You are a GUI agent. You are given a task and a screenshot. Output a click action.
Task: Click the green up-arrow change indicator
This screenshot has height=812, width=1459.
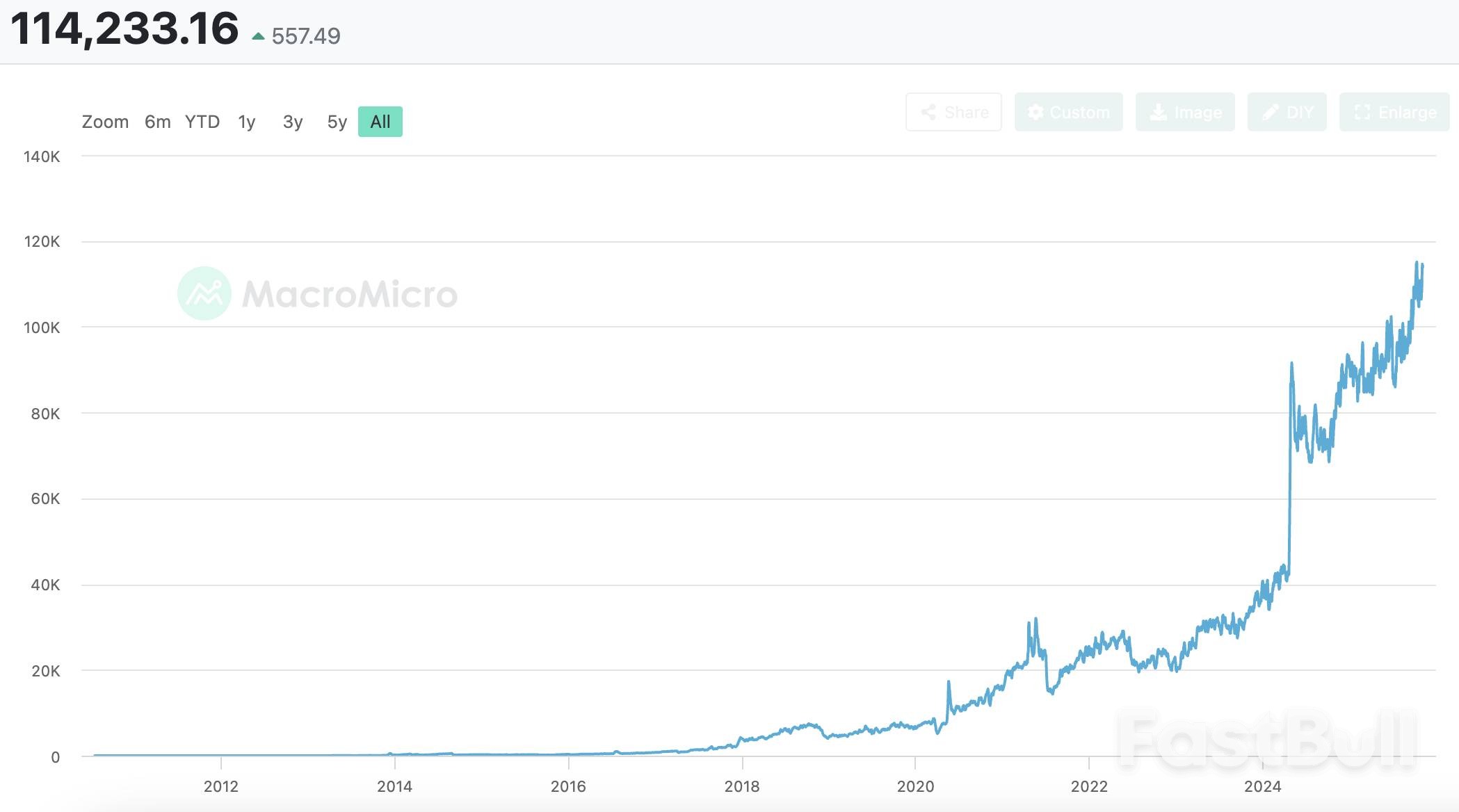click(x=258, y=36)
